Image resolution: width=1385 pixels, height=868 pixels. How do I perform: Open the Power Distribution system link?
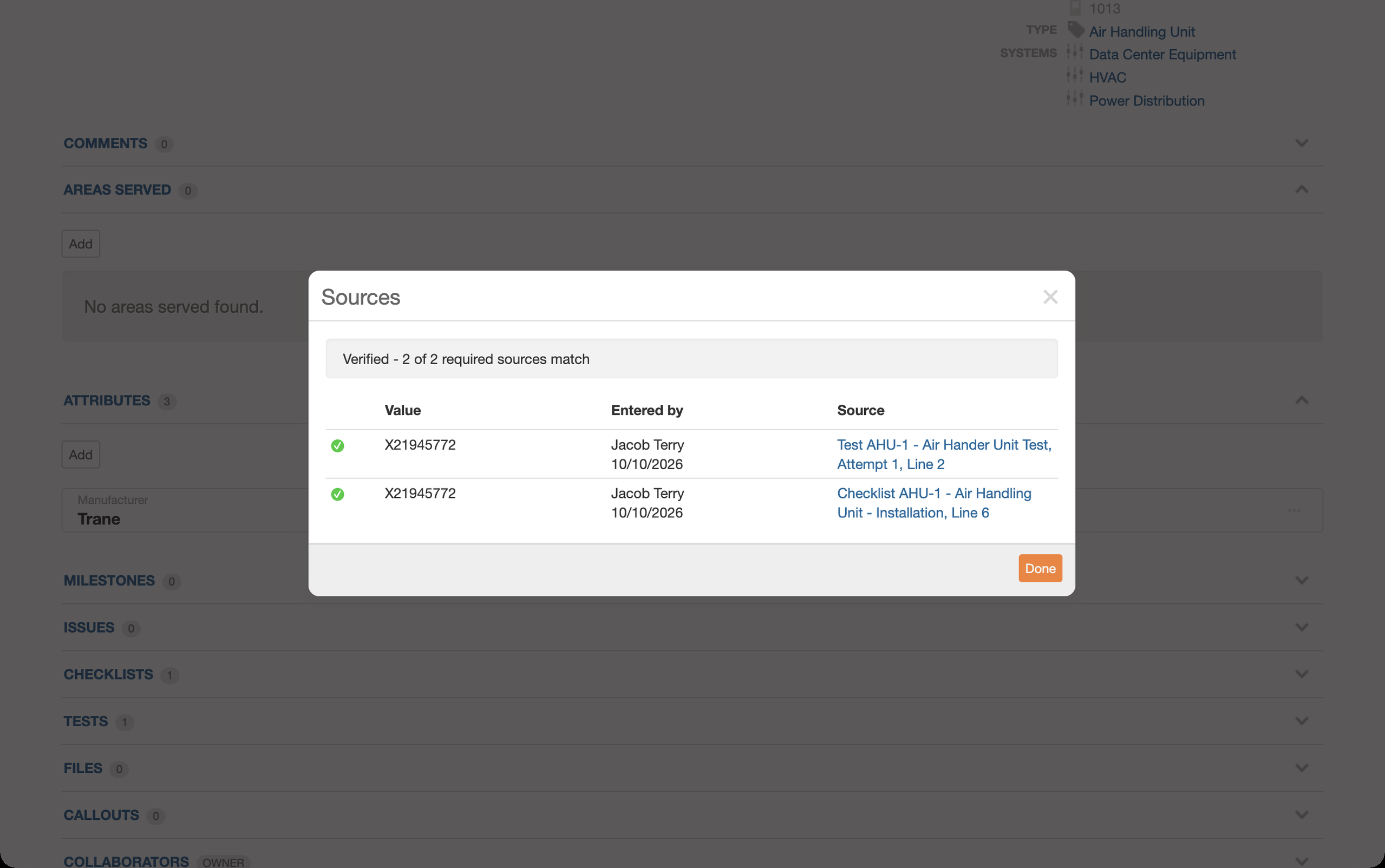coord(1147,101)
